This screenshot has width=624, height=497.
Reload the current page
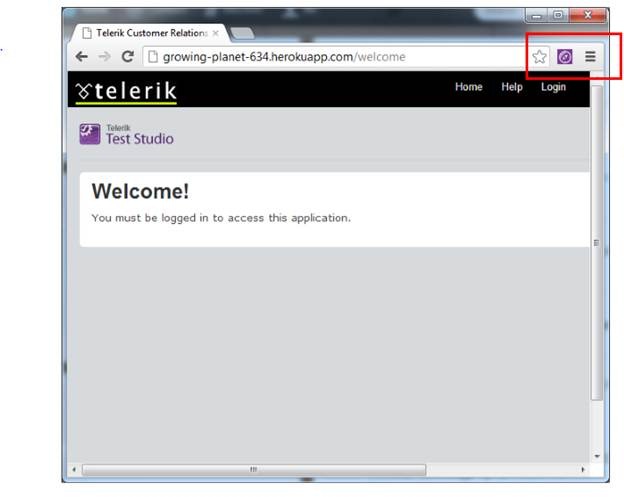point(127,57)
